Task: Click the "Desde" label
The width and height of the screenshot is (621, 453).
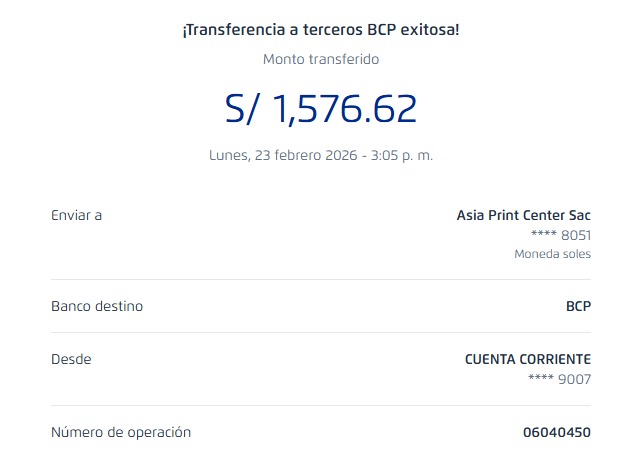Action: (x=71, y=359)
